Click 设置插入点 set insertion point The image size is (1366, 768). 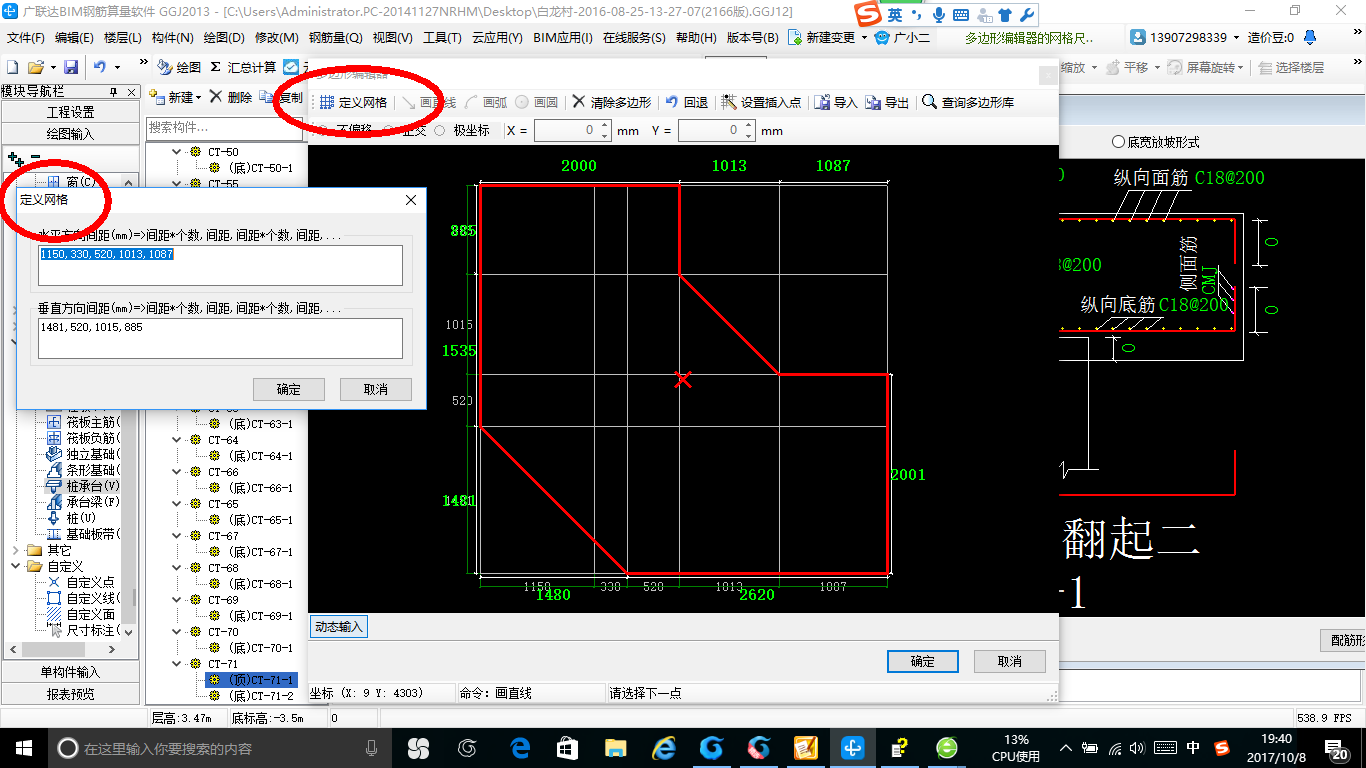click(x=761, y=102)
